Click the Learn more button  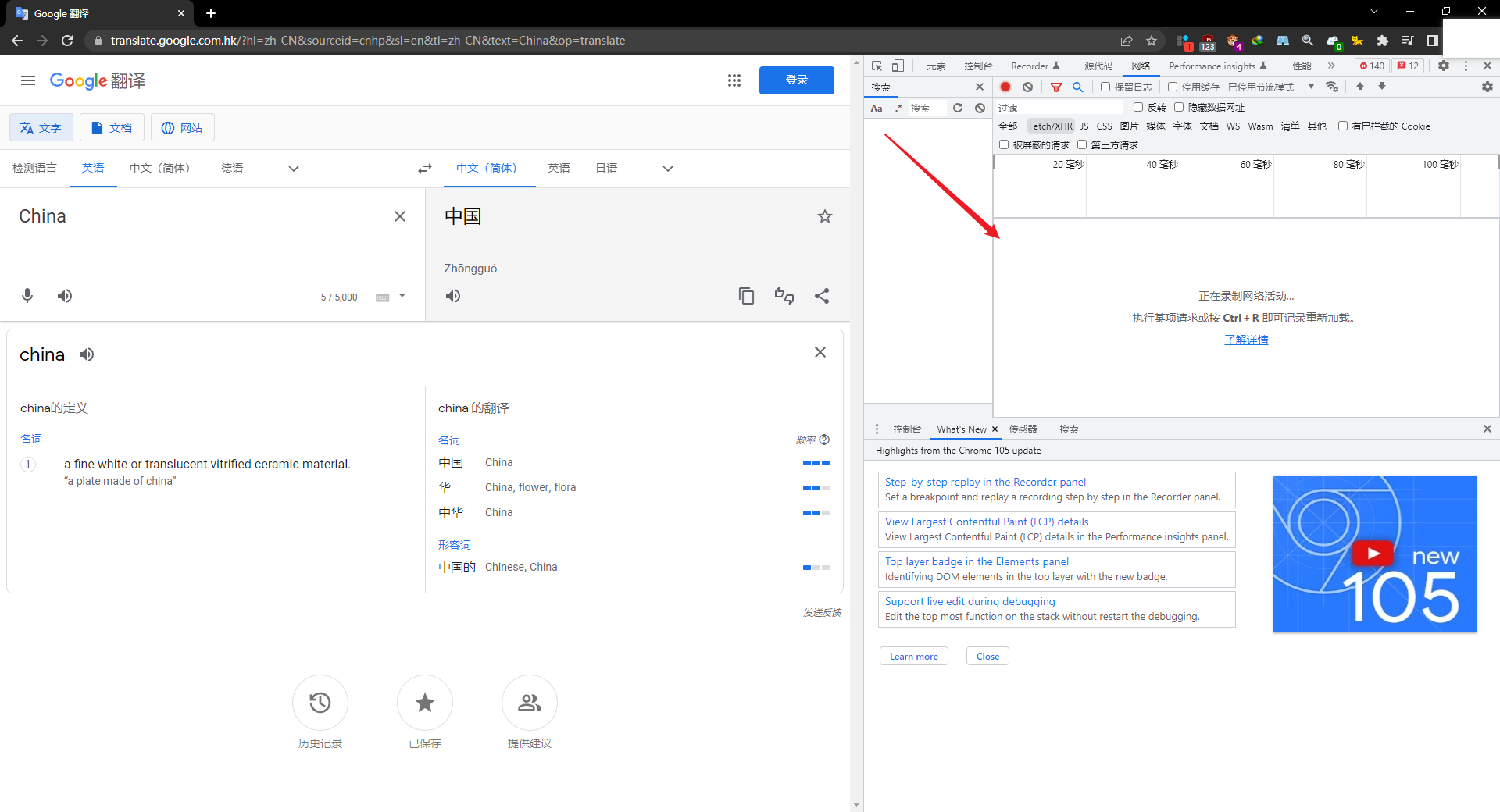pos(913,657)
